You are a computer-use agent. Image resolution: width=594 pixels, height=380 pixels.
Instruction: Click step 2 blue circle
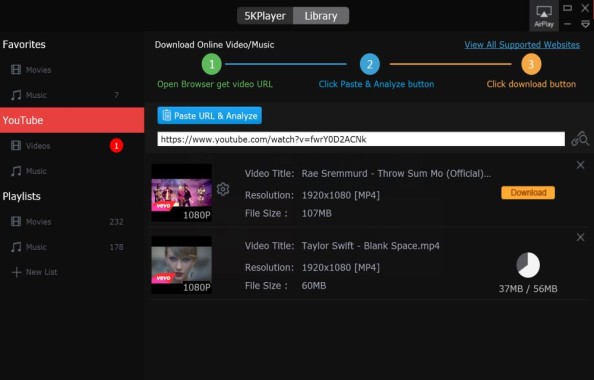[x=369, y=64]
